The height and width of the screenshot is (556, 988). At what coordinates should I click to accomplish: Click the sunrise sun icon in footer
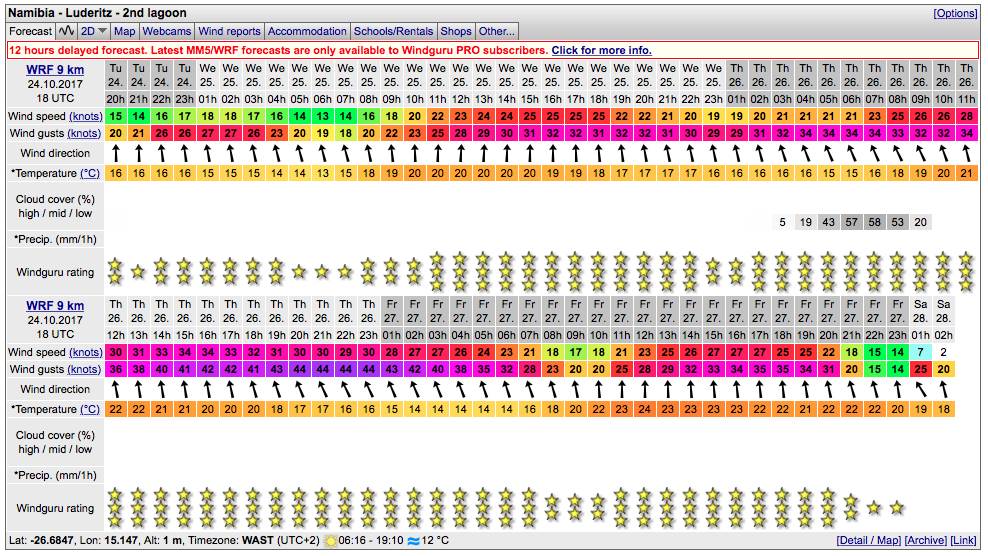click(330, 541)
